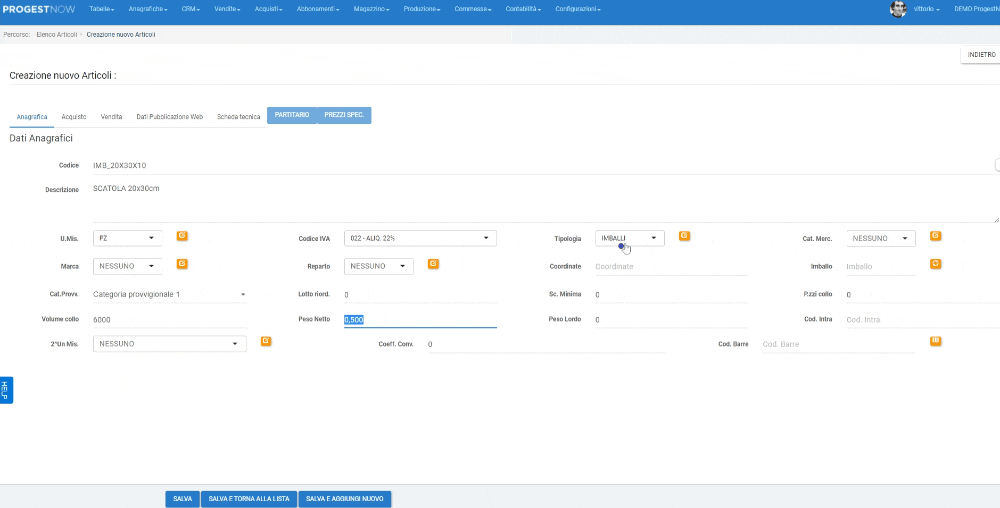Click the user avatar picture in header
Screen dimensions: 1000x508
click(897, 9)
